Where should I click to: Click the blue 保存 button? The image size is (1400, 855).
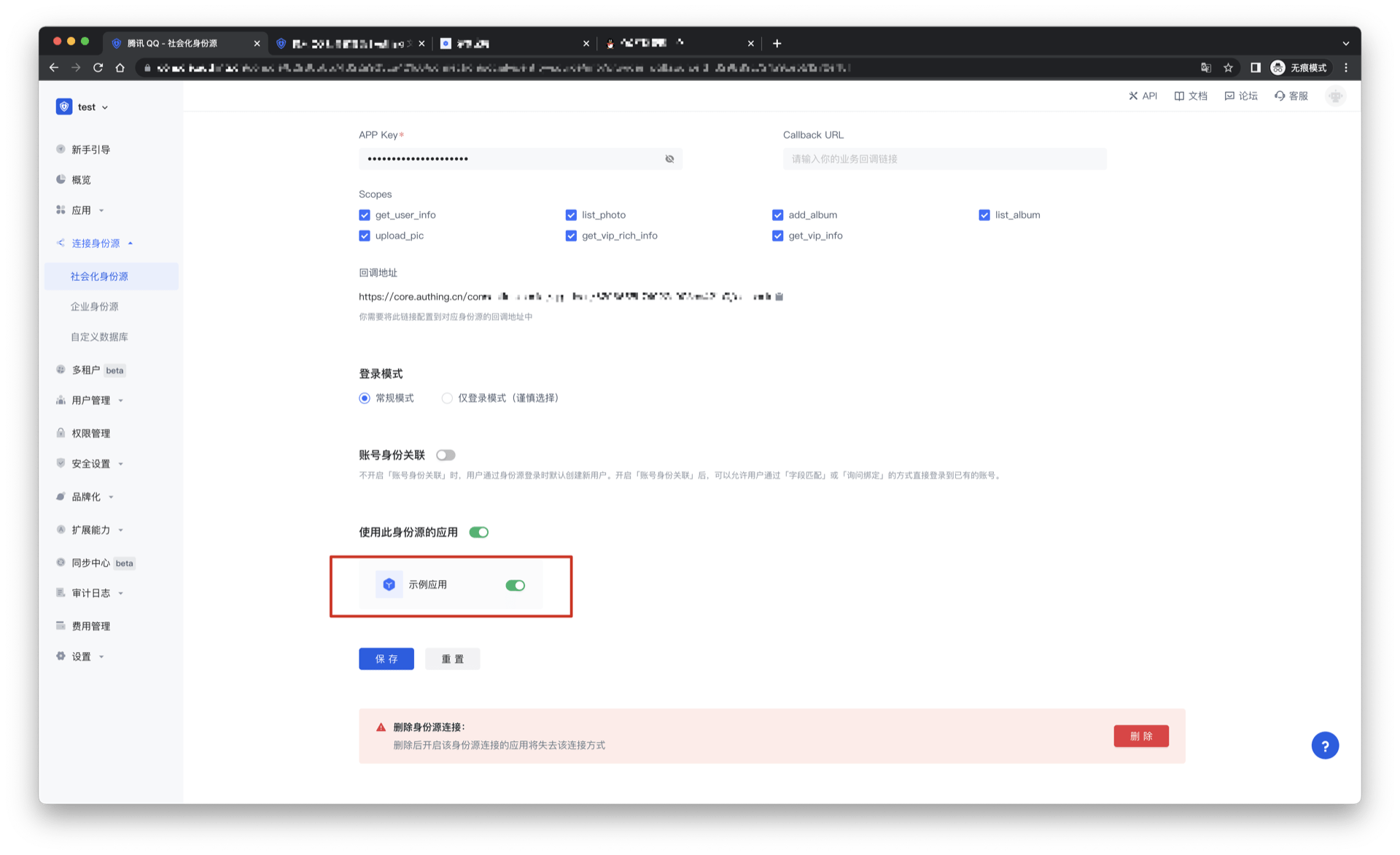386,659
